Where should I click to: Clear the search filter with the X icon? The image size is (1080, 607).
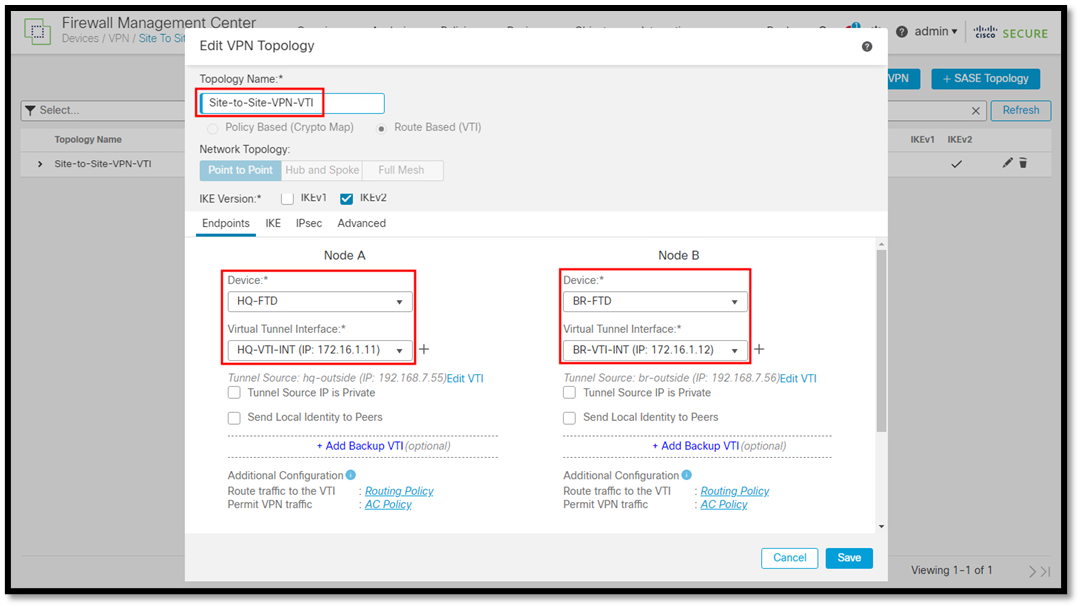coord(975,111)
